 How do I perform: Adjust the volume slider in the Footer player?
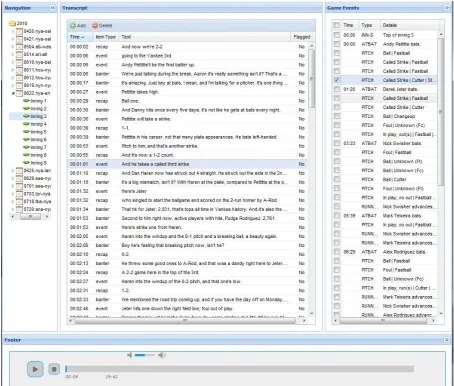144,355
